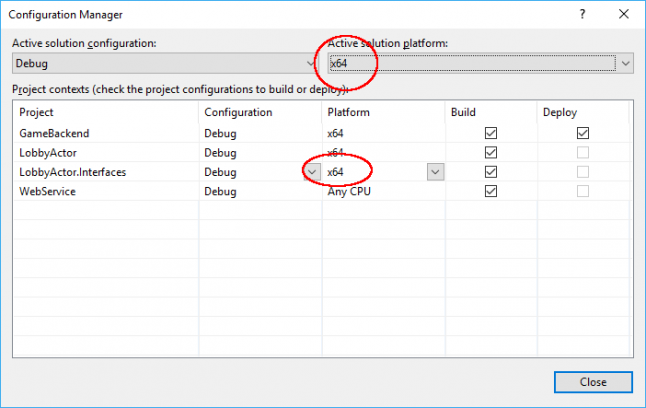Toggle Build checkbox for LobbyActor
Image resolution: width=646 pixels, height=408 pixels.
pyautogui.click(x=490, y=152)
